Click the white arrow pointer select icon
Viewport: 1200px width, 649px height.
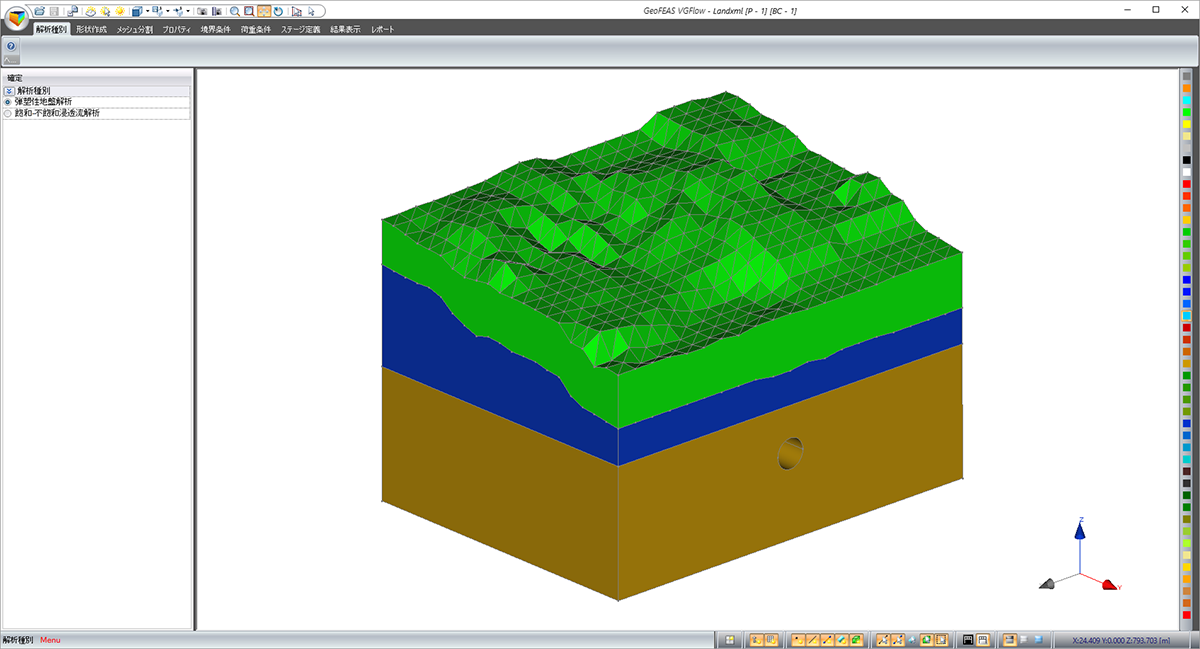click(311, 11)
